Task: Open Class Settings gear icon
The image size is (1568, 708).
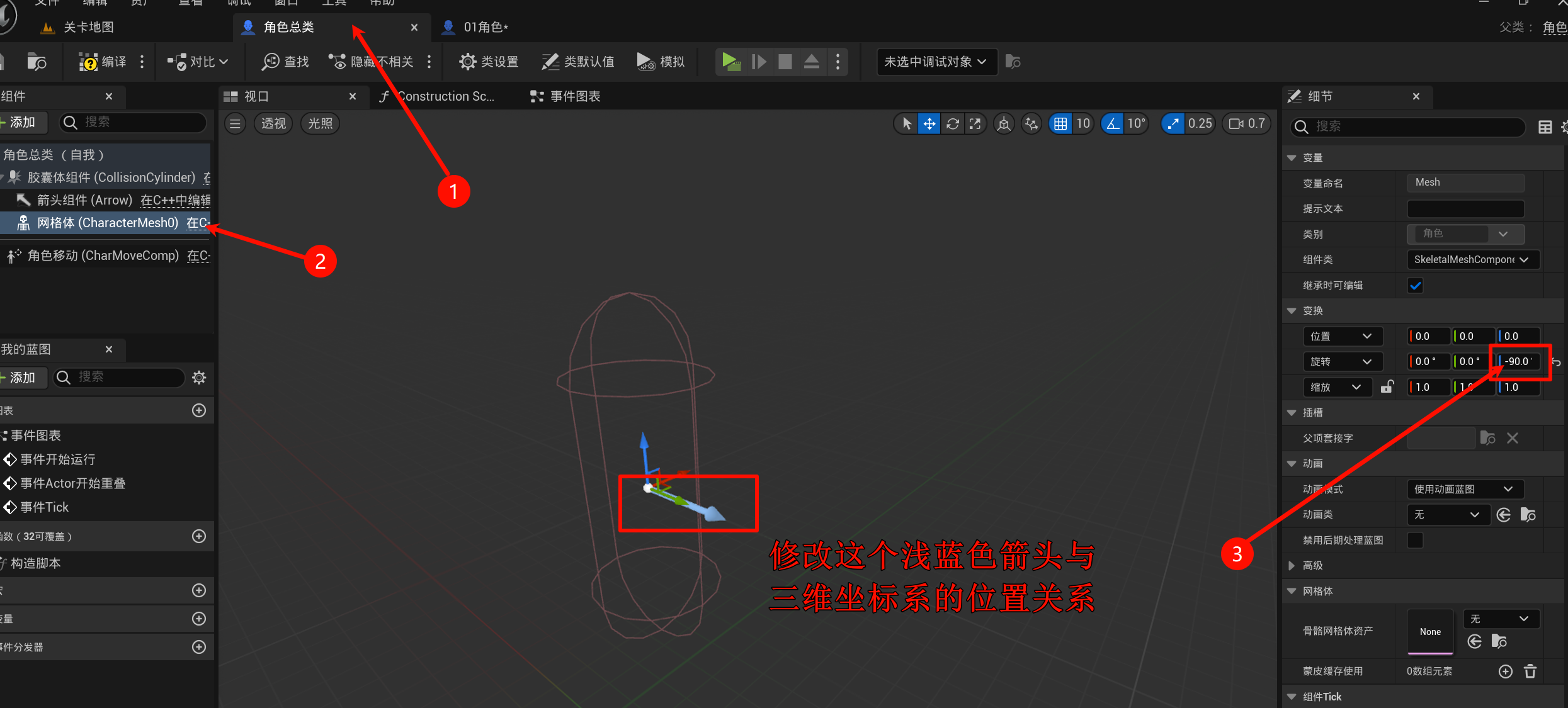Action: pyautogui.click(x=467, y=62)
